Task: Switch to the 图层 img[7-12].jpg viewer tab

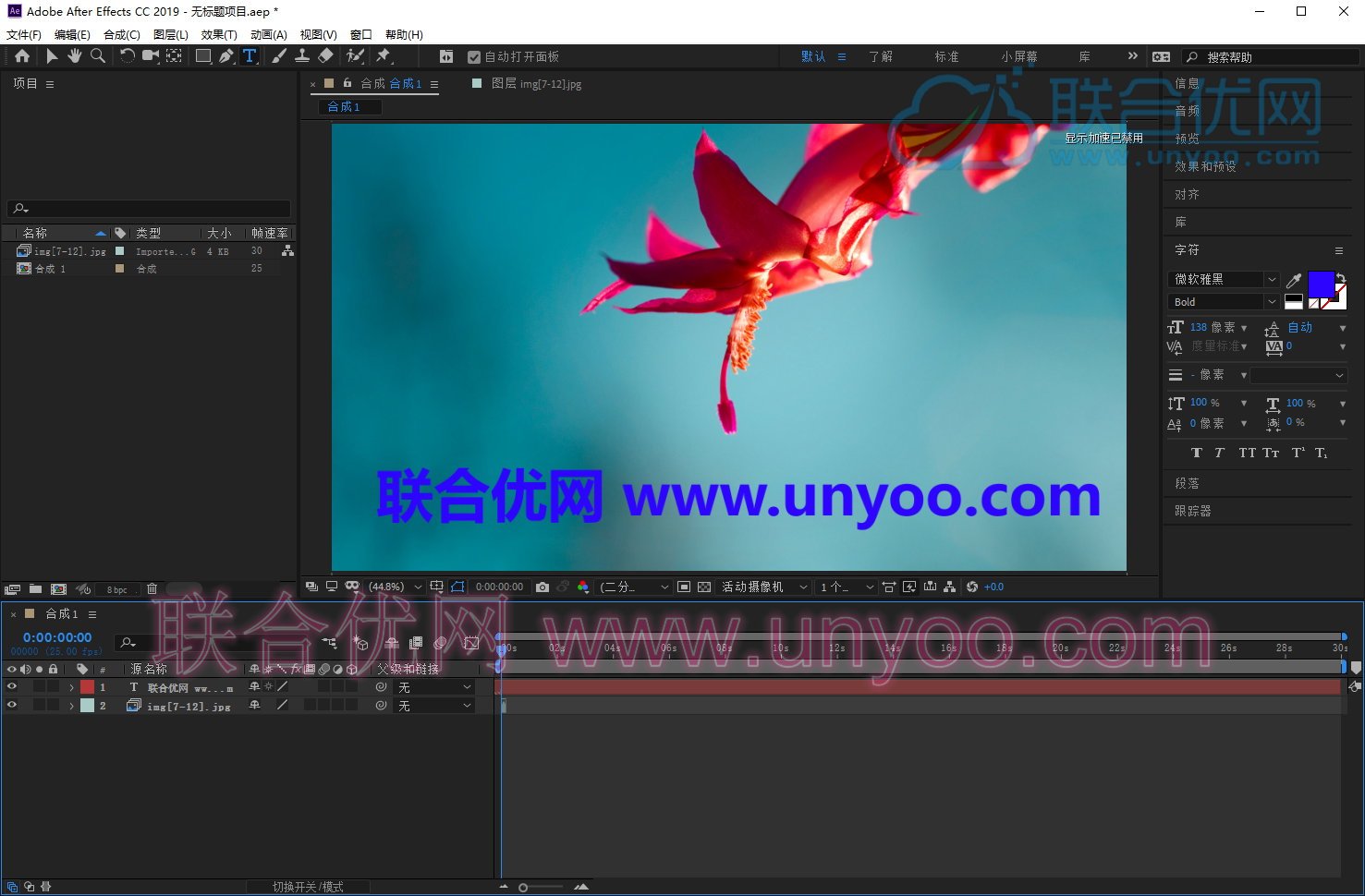Action: click(536, 83)
